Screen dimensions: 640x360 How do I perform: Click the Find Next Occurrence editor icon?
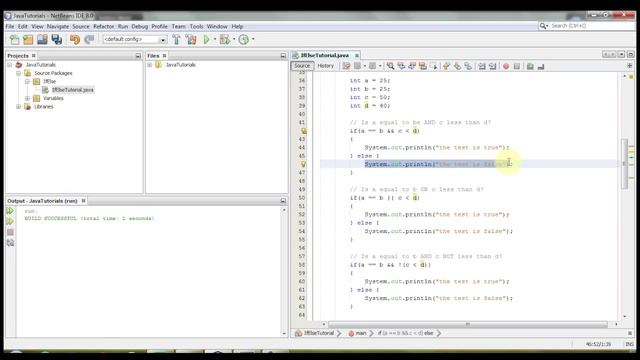[412, 66]
